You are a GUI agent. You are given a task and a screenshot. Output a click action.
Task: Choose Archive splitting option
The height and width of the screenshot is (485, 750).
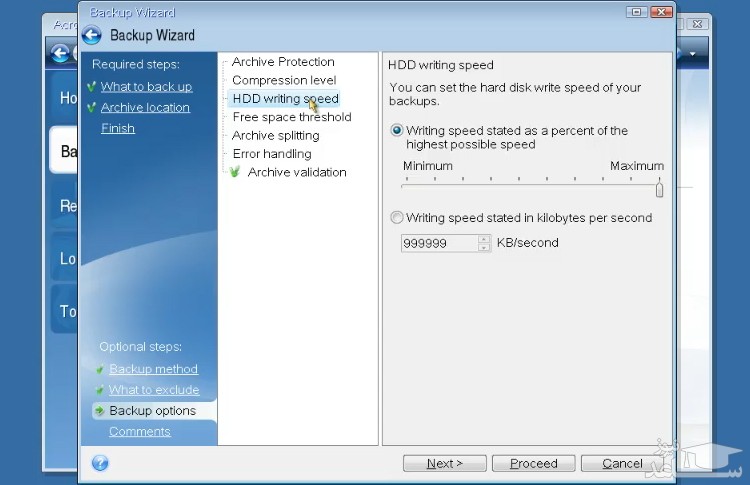tap(275, 135)
